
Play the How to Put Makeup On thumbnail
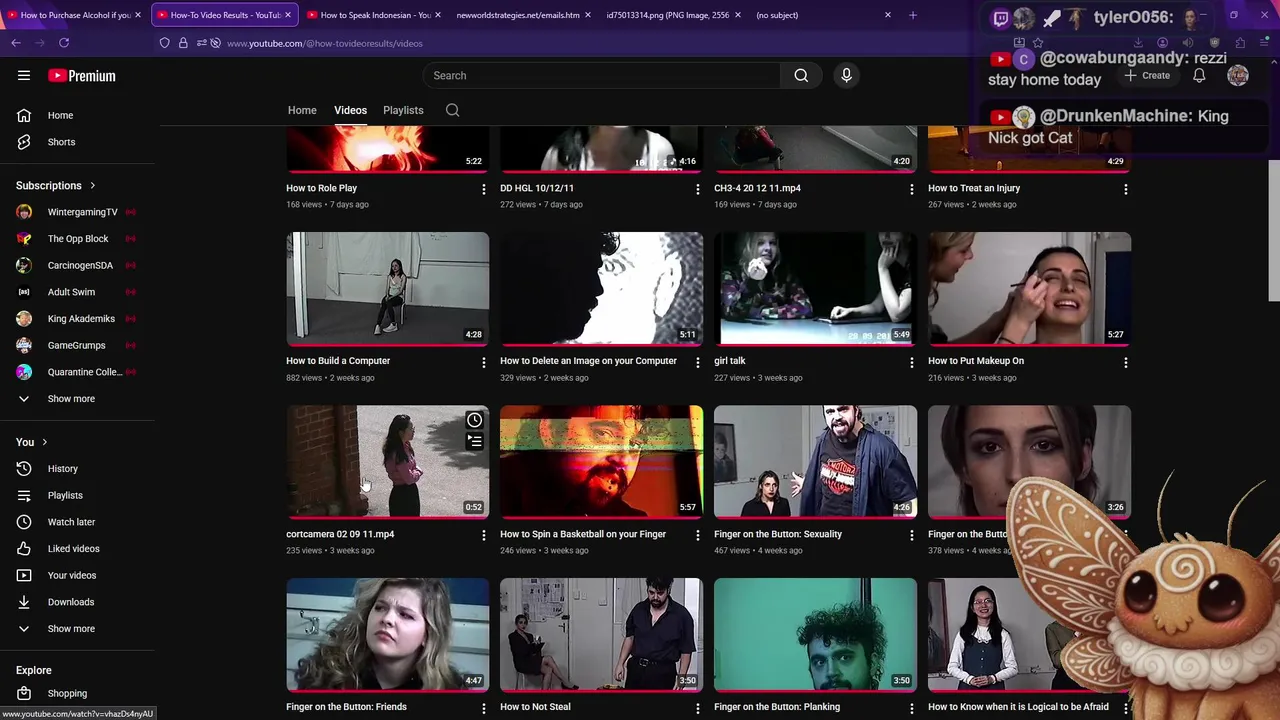coord(1029,289)
